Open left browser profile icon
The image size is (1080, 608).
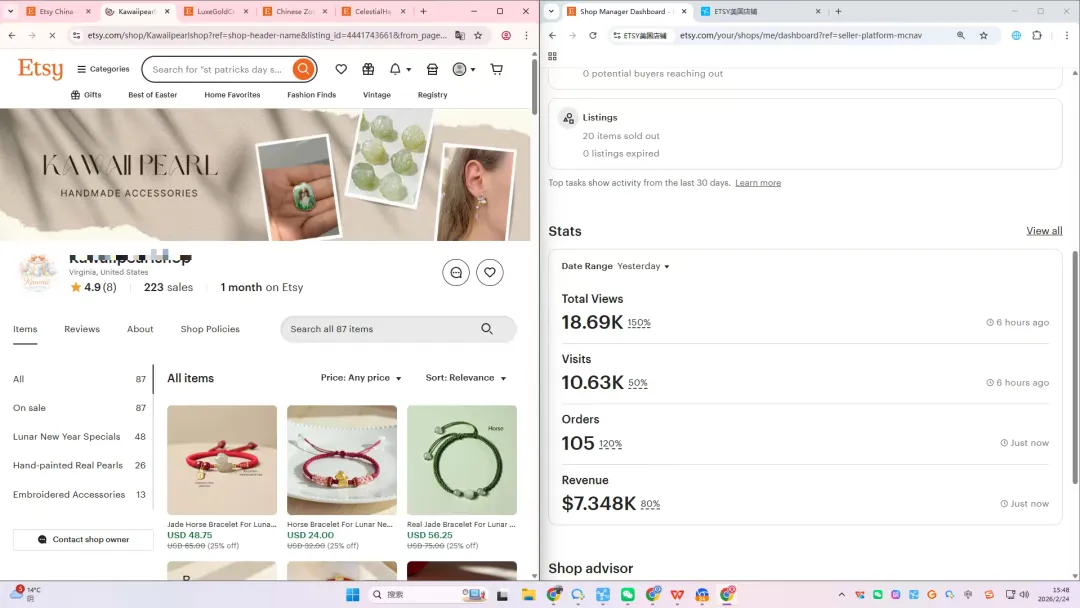point(506,35)
